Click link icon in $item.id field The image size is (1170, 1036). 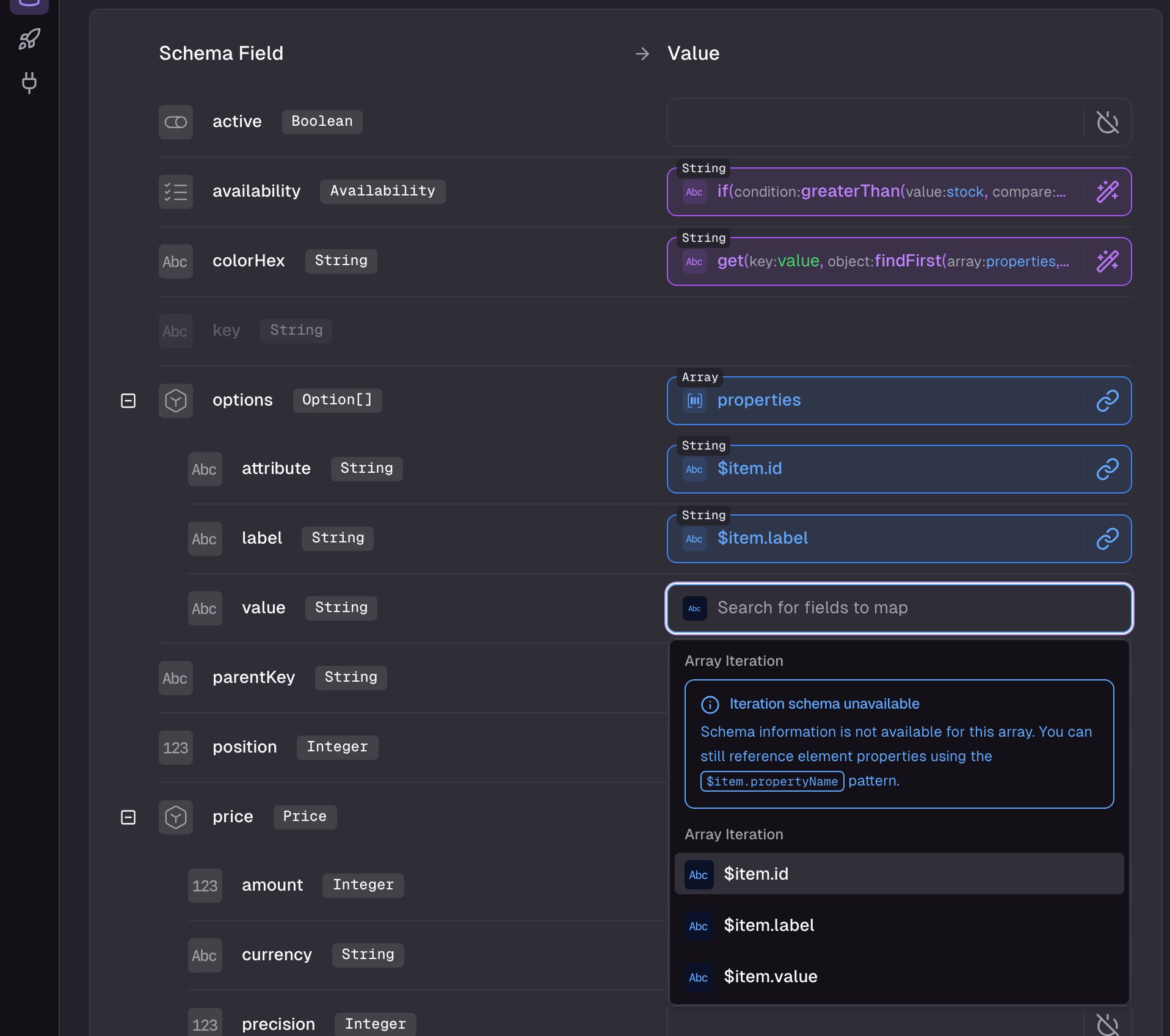(x=1107, y=469)
